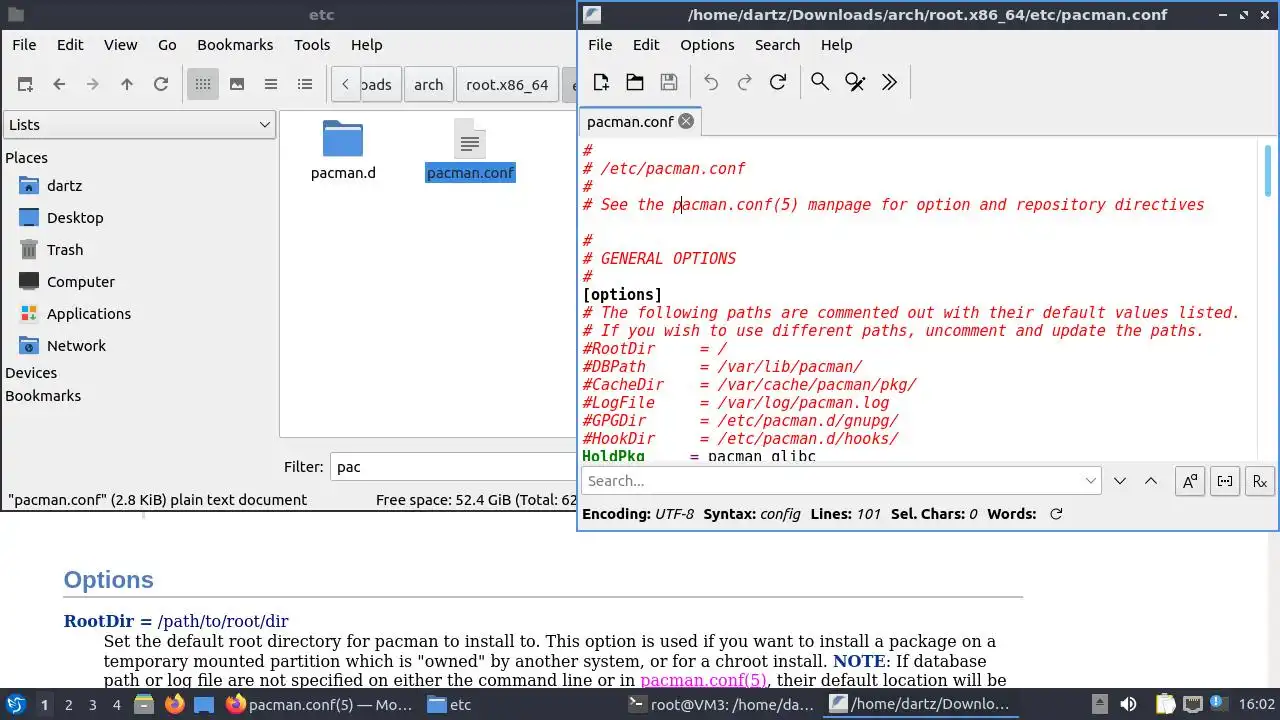1280x720 pixels.
Task: Click the 16:02 clock on the taskbar
Action: click(x=1257, y=704)
